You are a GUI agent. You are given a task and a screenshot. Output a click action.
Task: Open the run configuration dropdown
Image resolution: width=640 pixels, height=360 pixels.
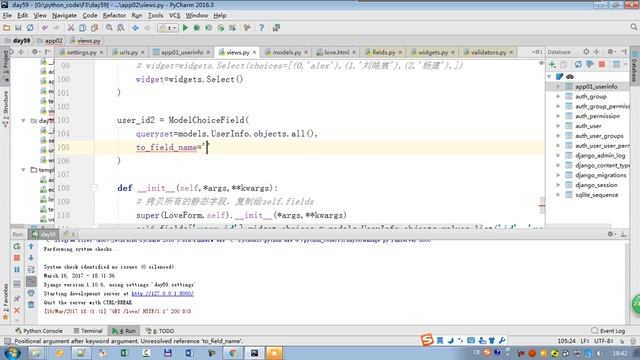coord(168,28)
